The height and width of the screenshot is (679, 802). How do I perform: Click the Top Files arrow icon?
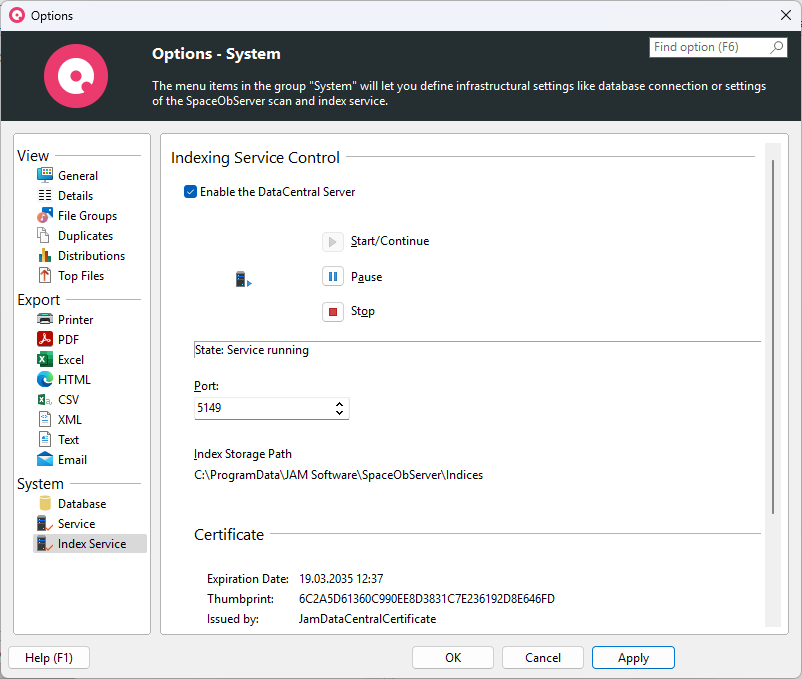(45, 275)
